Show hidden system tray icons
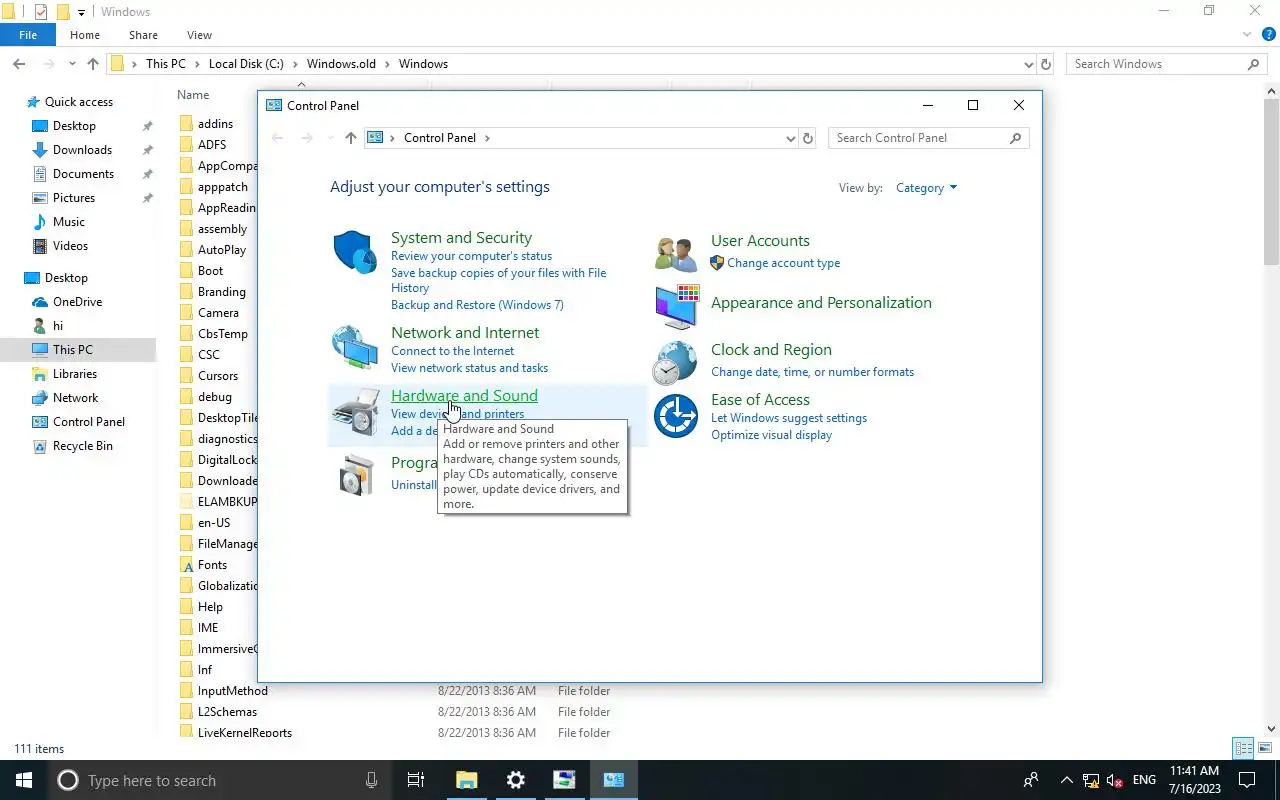Viewport: 1280px width, 800px height. pyautogui.click(x=1066, y=780)
